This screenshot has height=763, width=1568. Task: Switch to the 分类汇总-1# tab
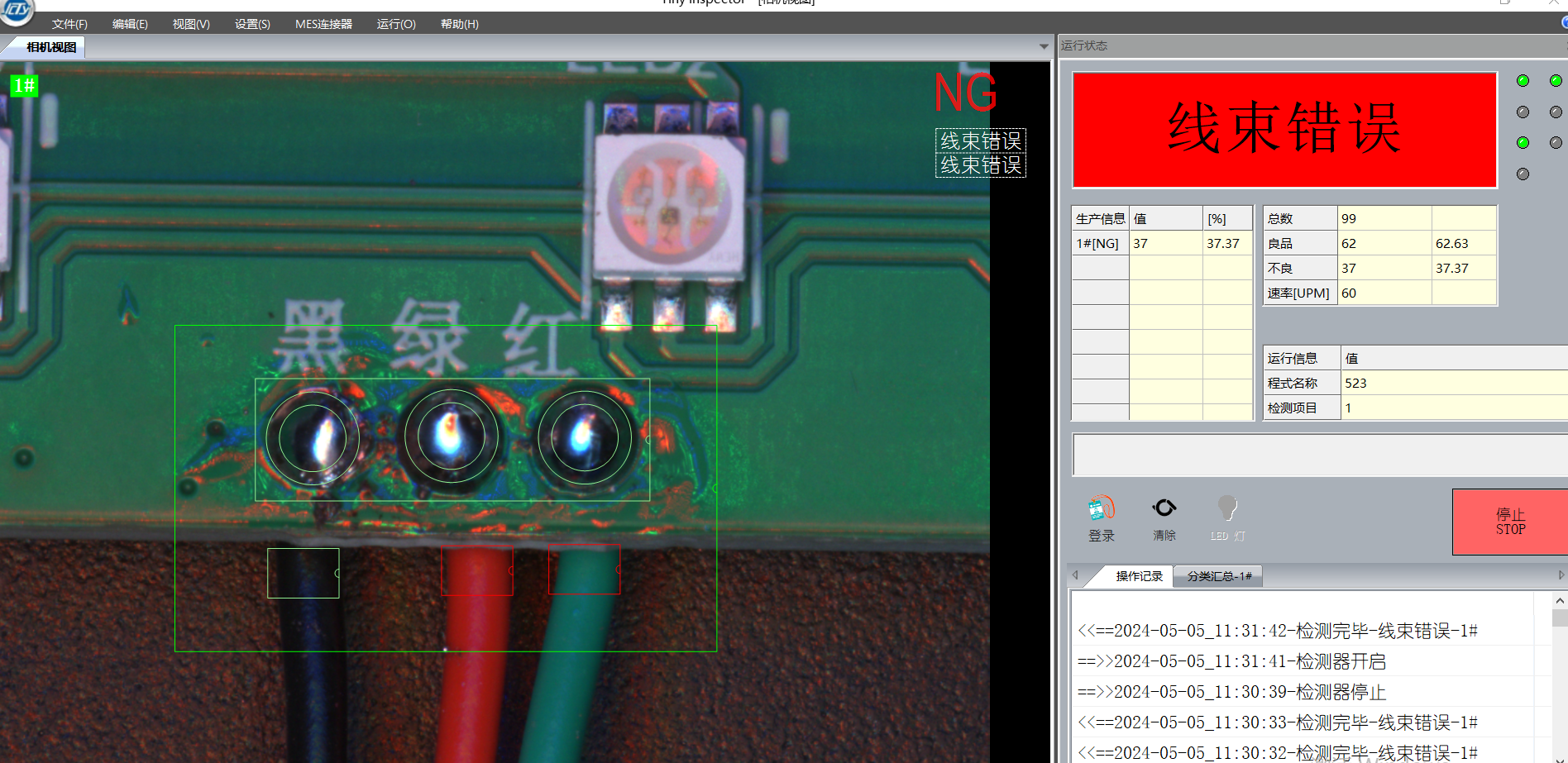pos(1219,576)
